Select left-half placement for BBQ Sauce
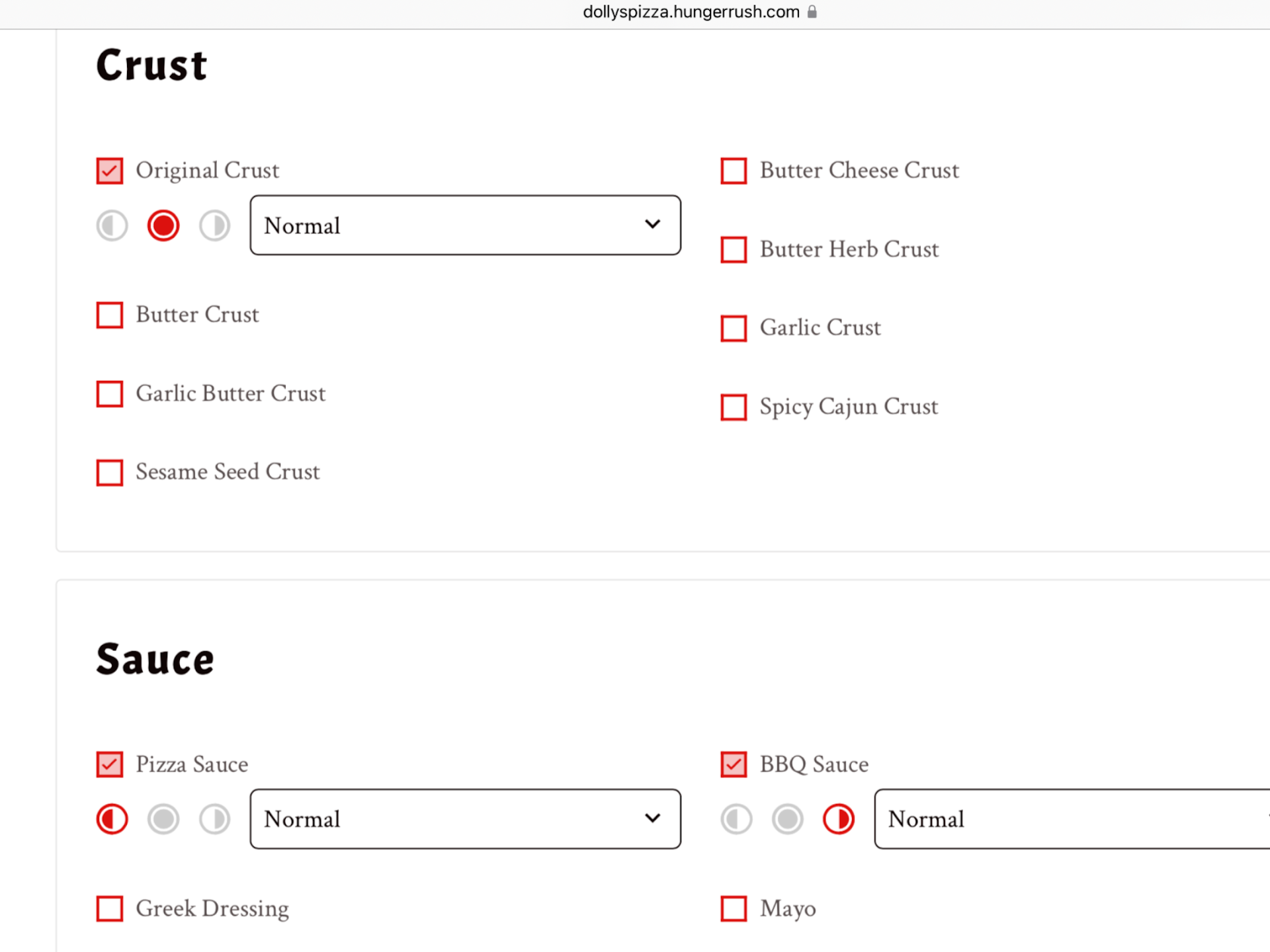 [736, 819]
